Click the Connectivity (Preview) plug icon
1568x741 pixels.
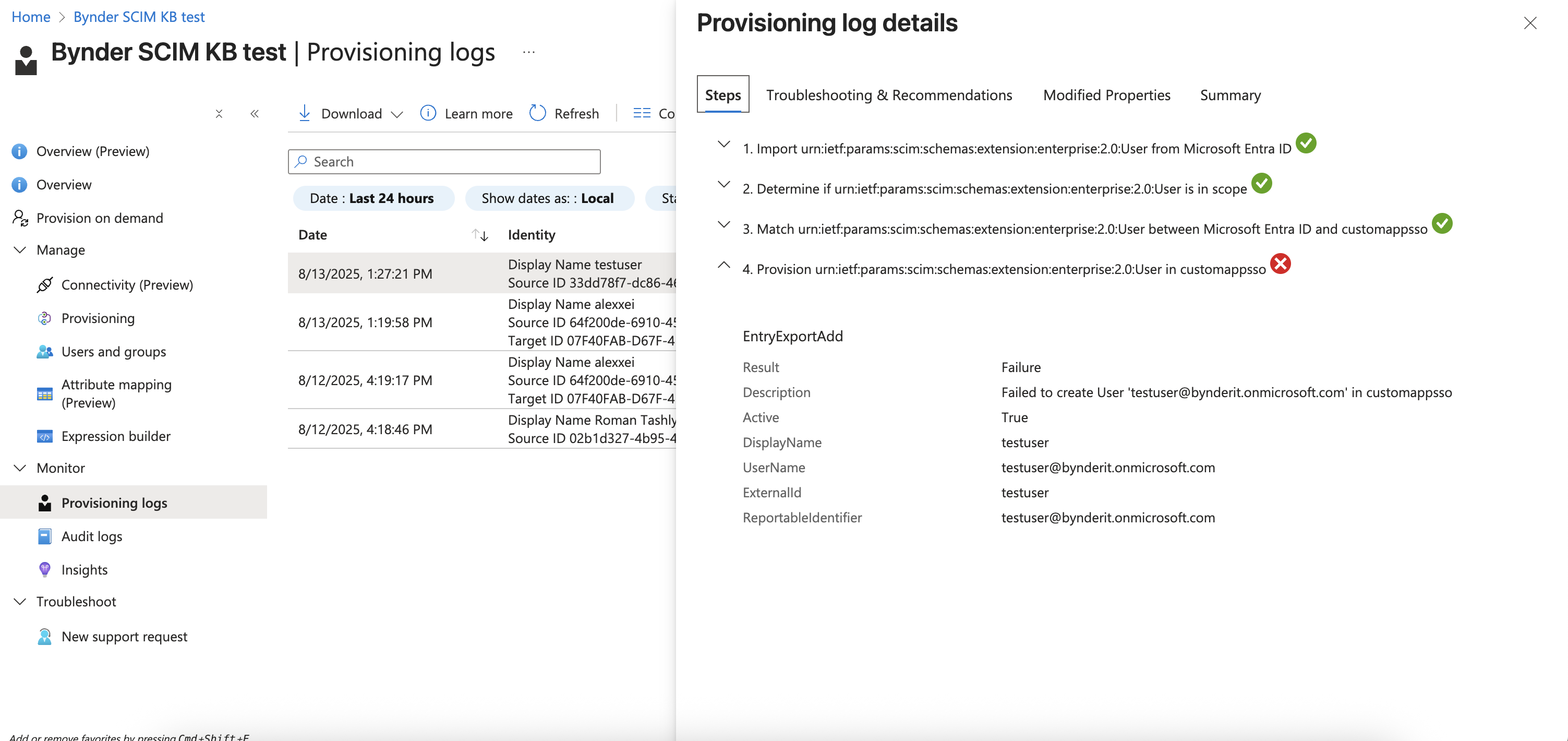(44, 285)
